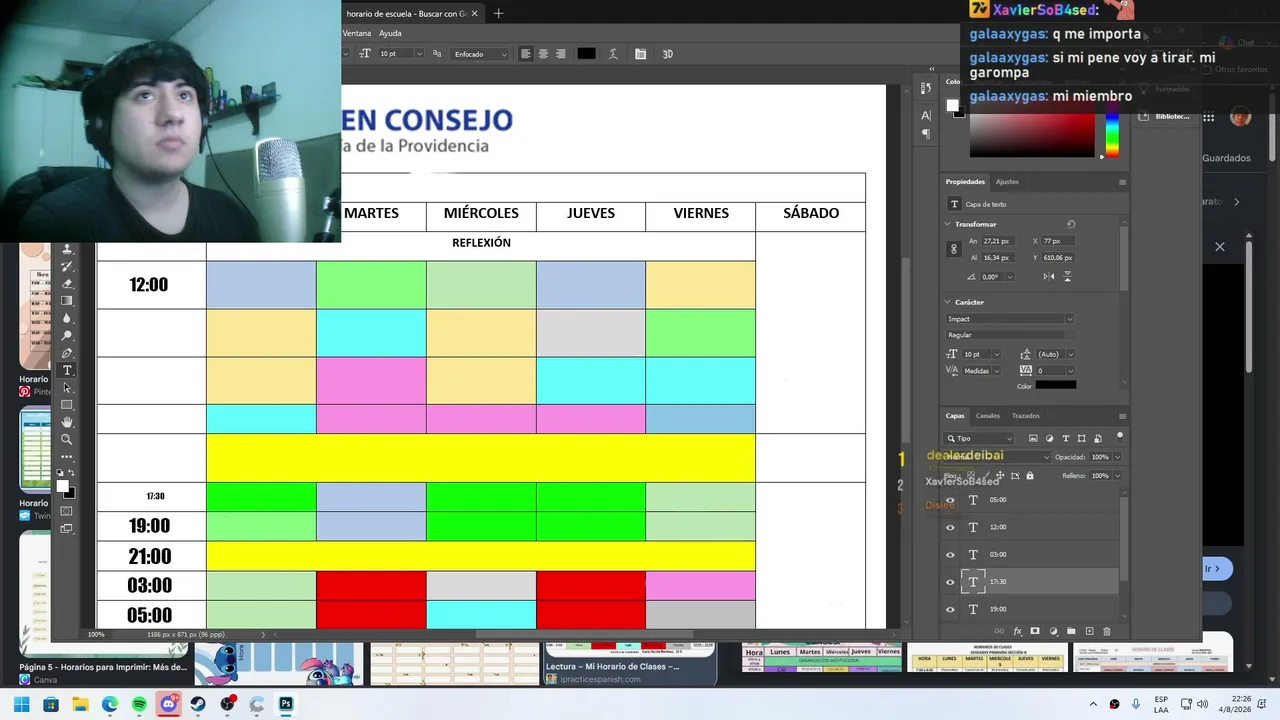Add a layer mask
1280x720 pixels.
[1035, 631]
